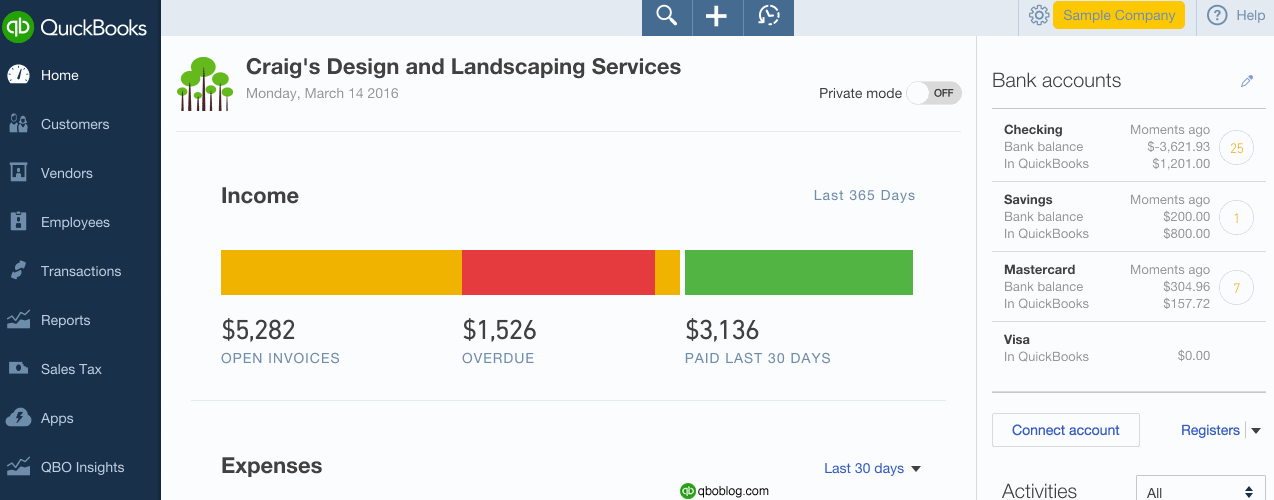Open Reports from the sidebar
Viewport: 1274px width, 500px height.
[66, 320]
